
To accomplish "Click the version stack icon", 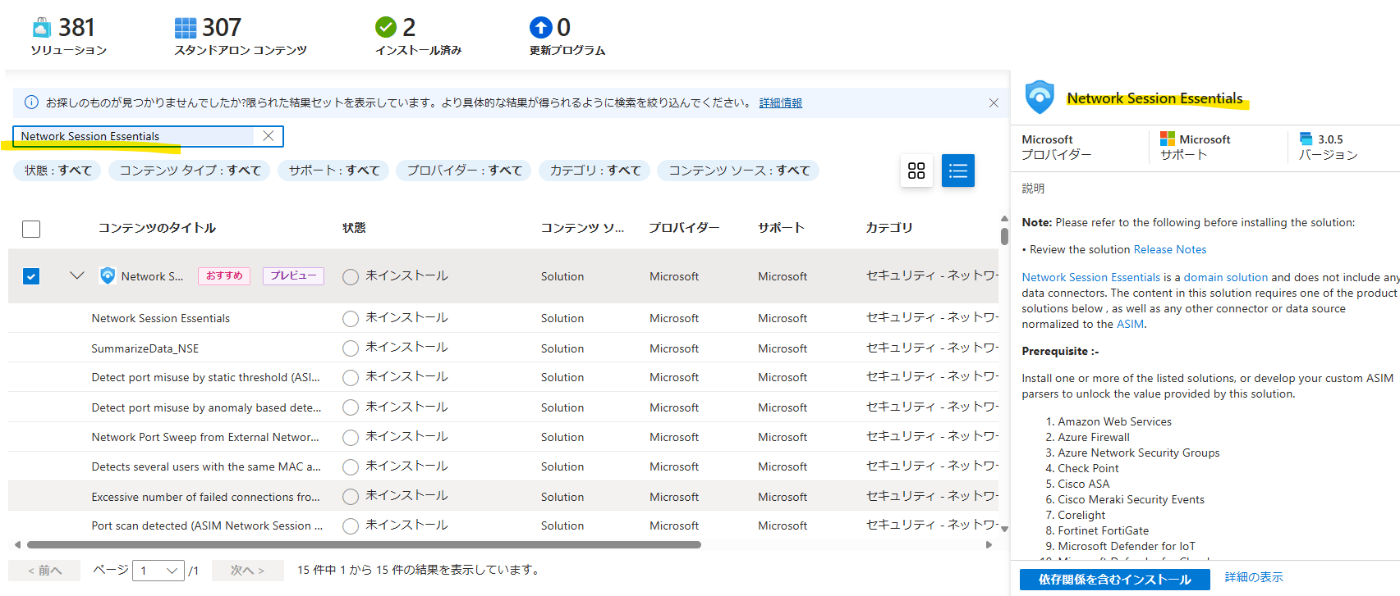I will click(x=1305, y=139).
